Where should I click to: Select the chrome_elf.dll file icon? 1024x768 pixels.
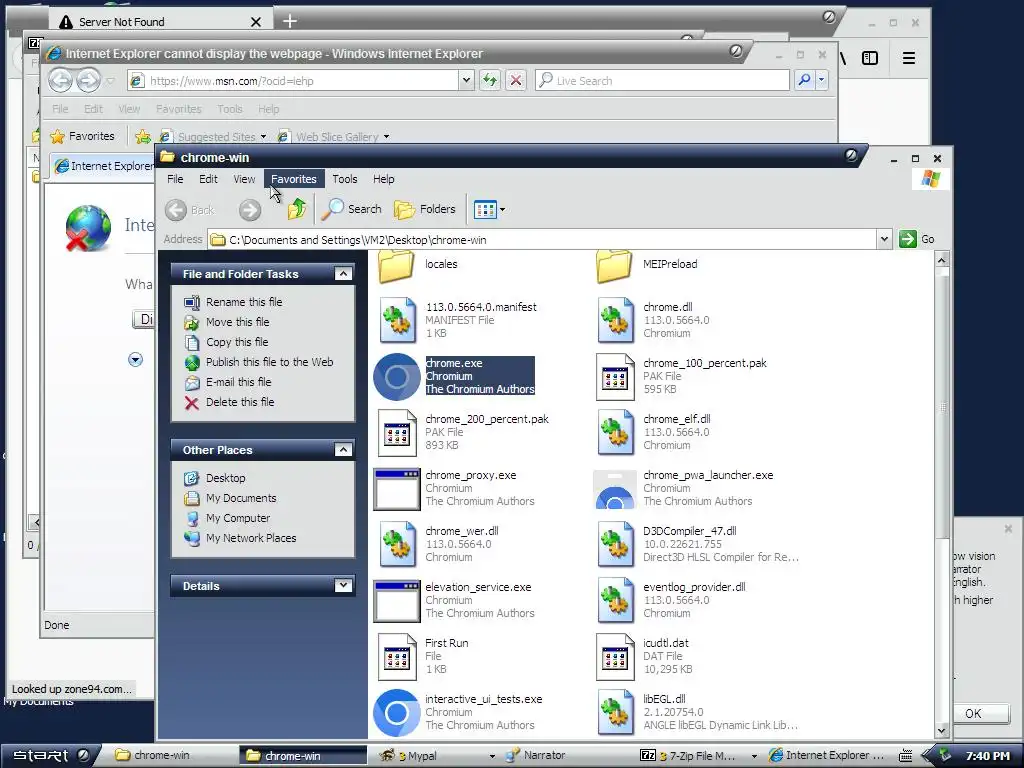[x=615, y=432]
